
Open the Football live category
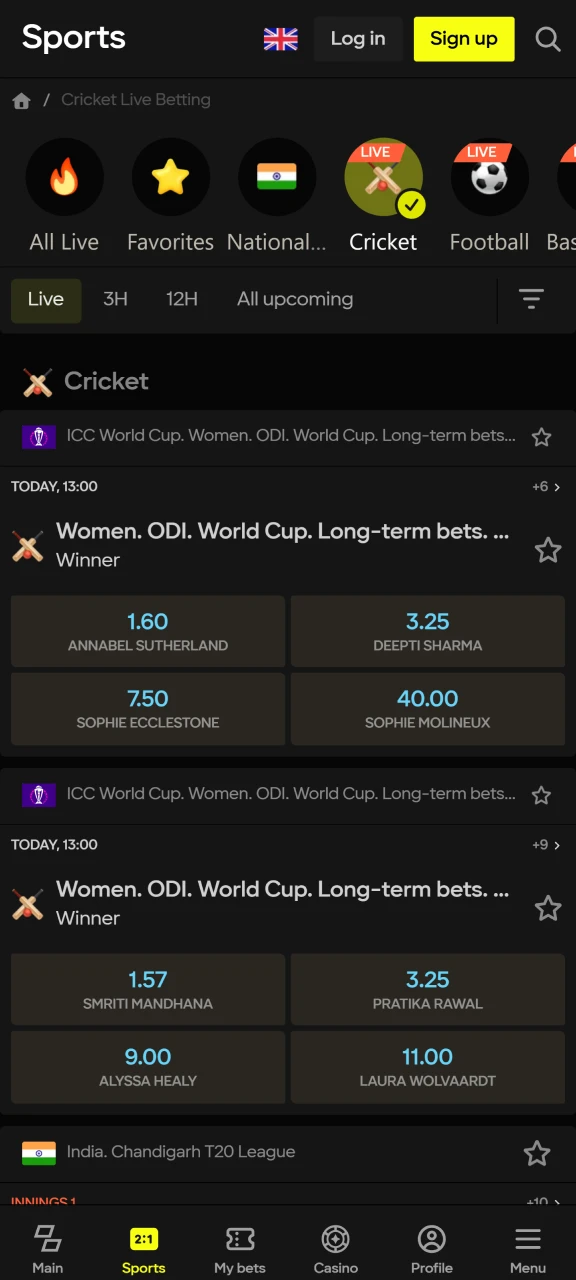point(489,176)
